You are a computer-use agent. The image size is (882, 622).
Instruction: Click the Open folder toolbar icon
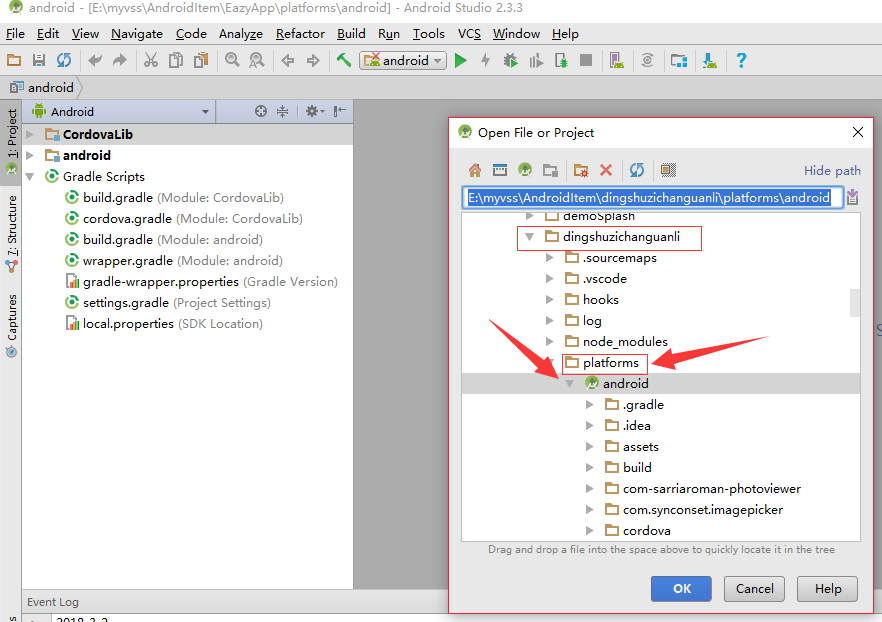(x=14, y=60)
